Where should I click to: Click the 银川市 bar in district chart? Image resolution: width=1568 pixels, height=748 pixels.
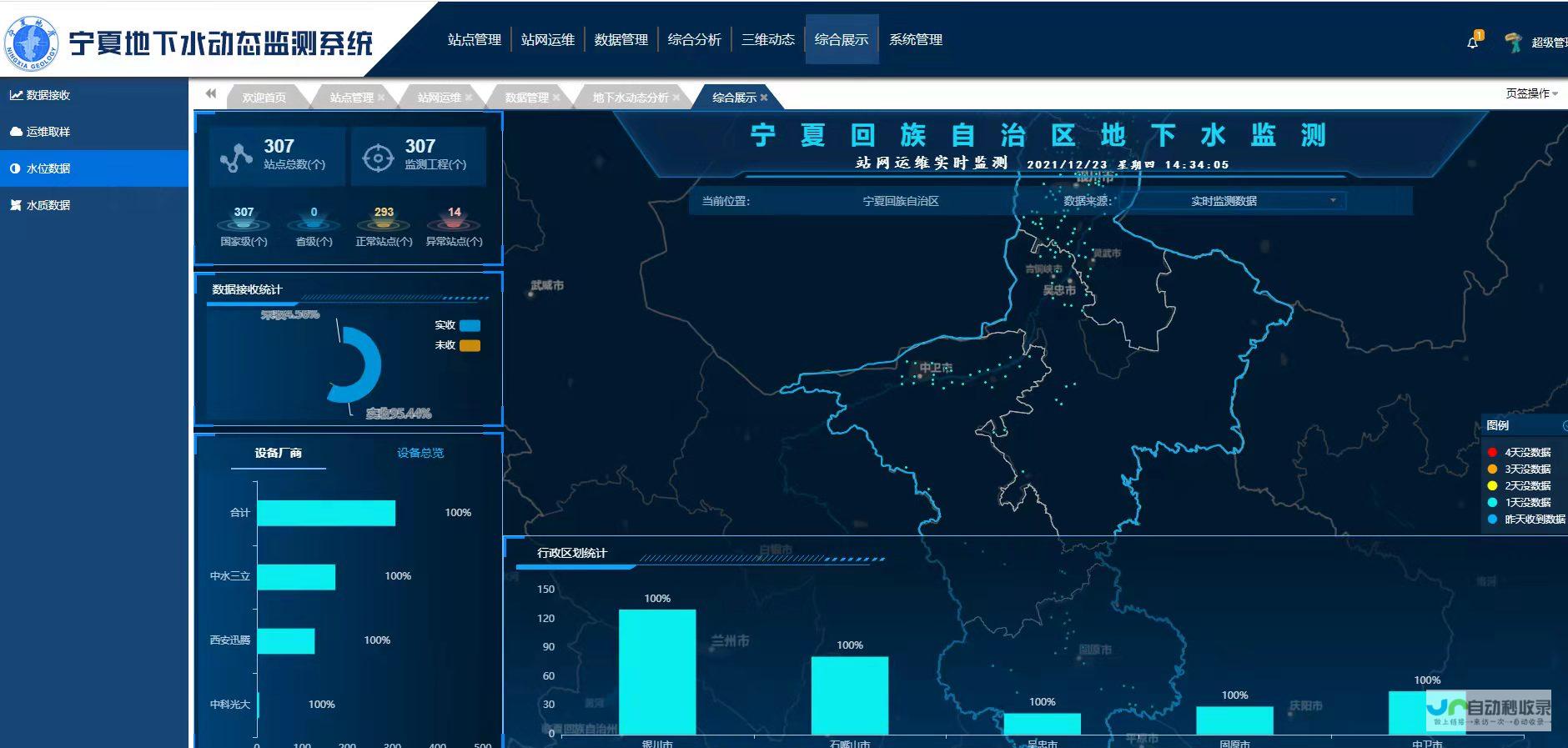coord(657,672)
